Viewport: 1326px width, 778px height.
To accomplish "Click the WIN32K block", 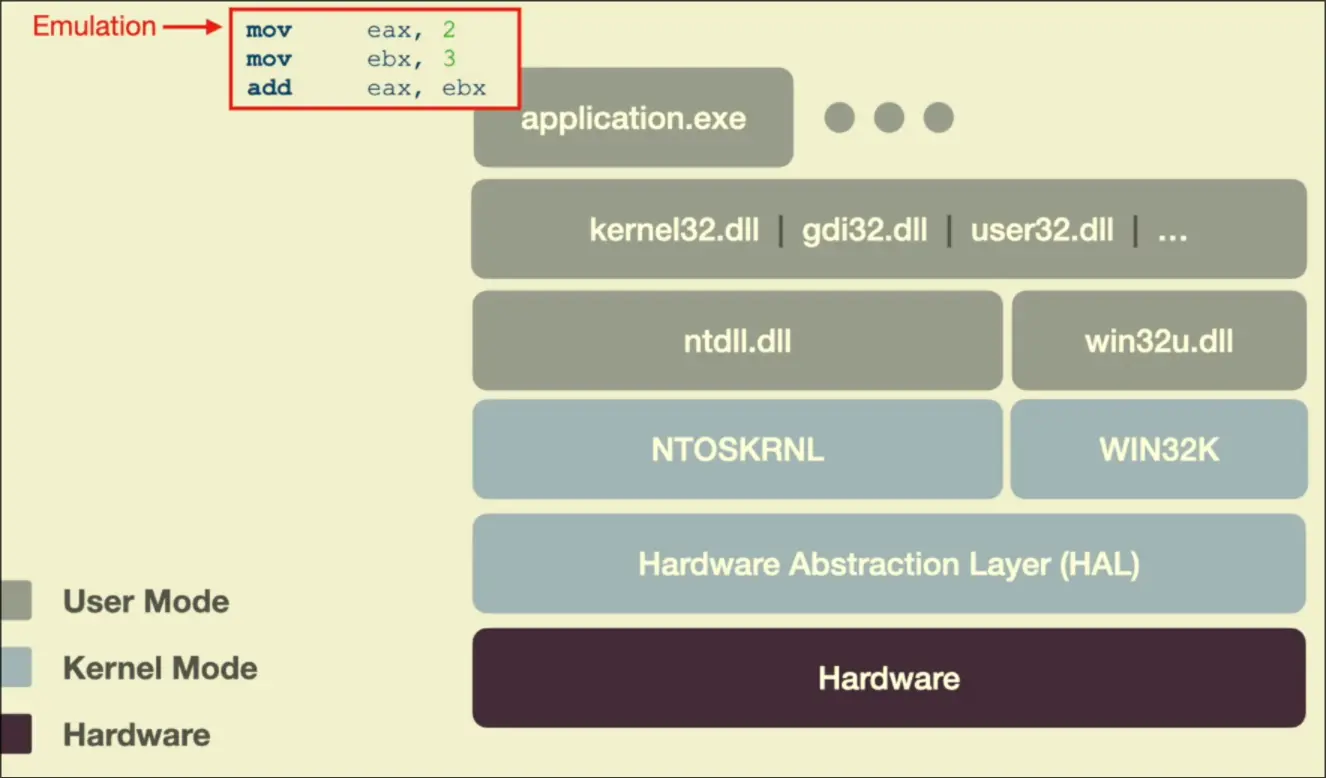I will (1158, 449).
